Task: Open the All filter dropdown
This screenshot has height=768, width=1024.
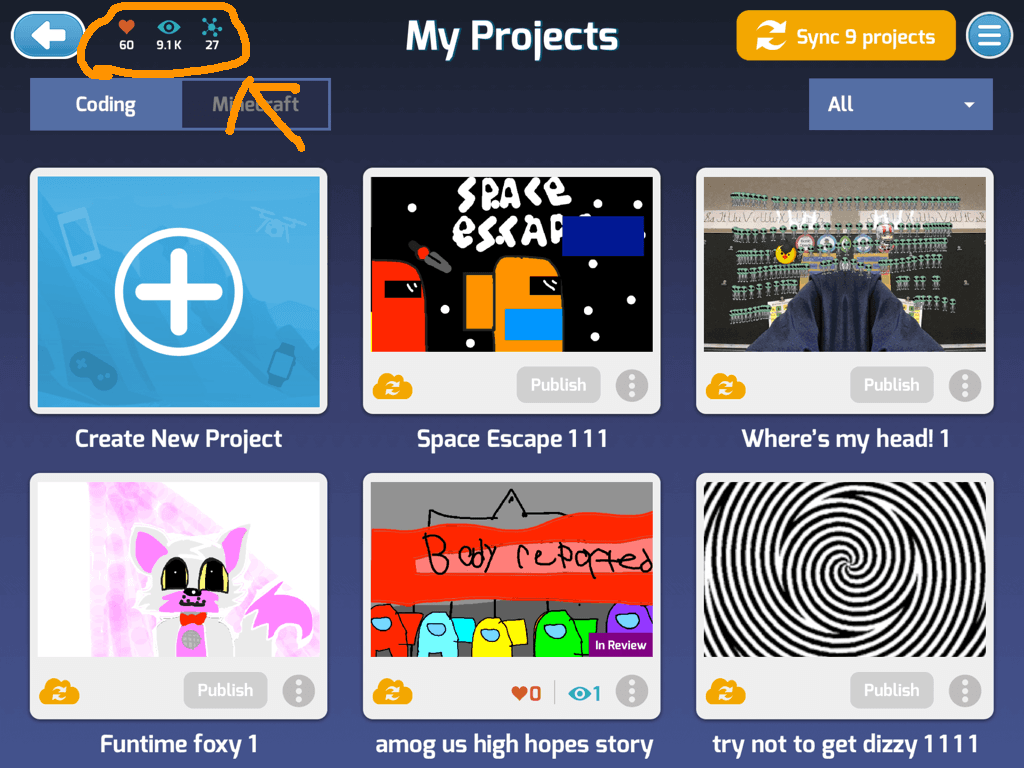Action: 901,104
